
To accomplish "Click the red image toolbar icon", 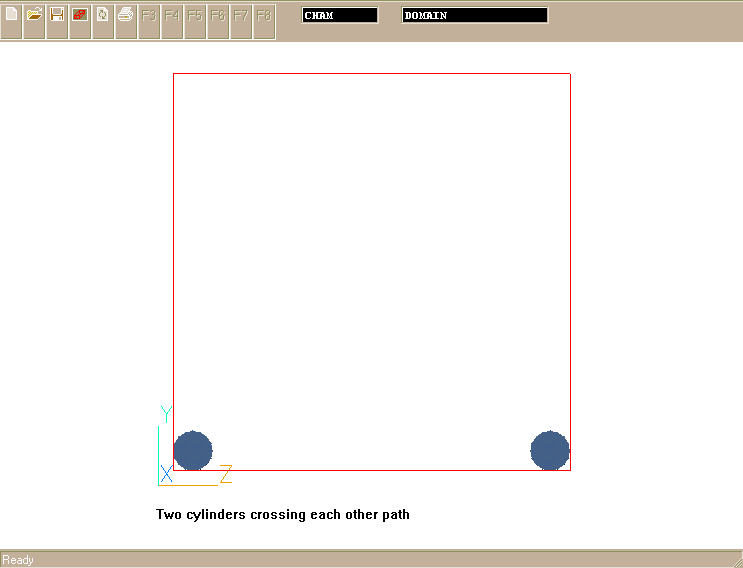I will tap(80, 16).
